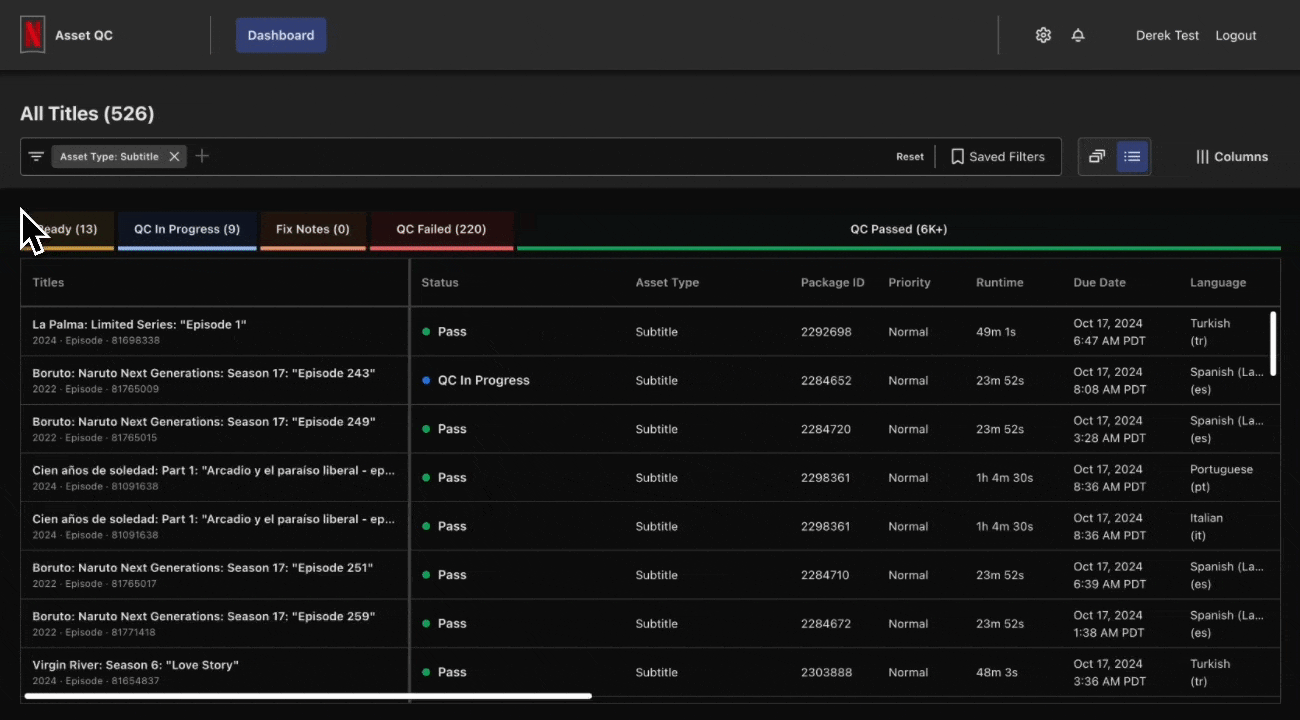Click the horizontal table scrollbar
Screen dimensions: 1300x720
click(308, 696)
